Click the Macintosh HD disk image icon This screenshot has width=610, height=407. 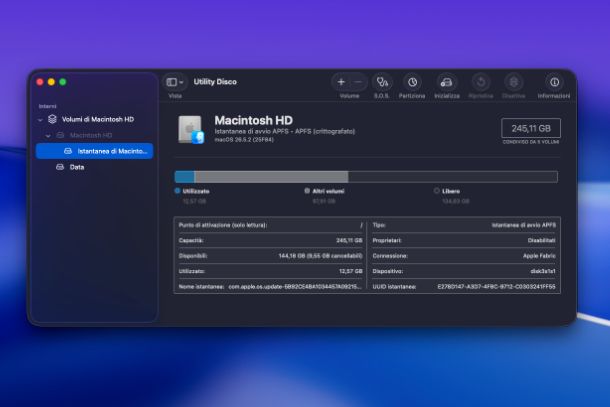coord(191,130)
